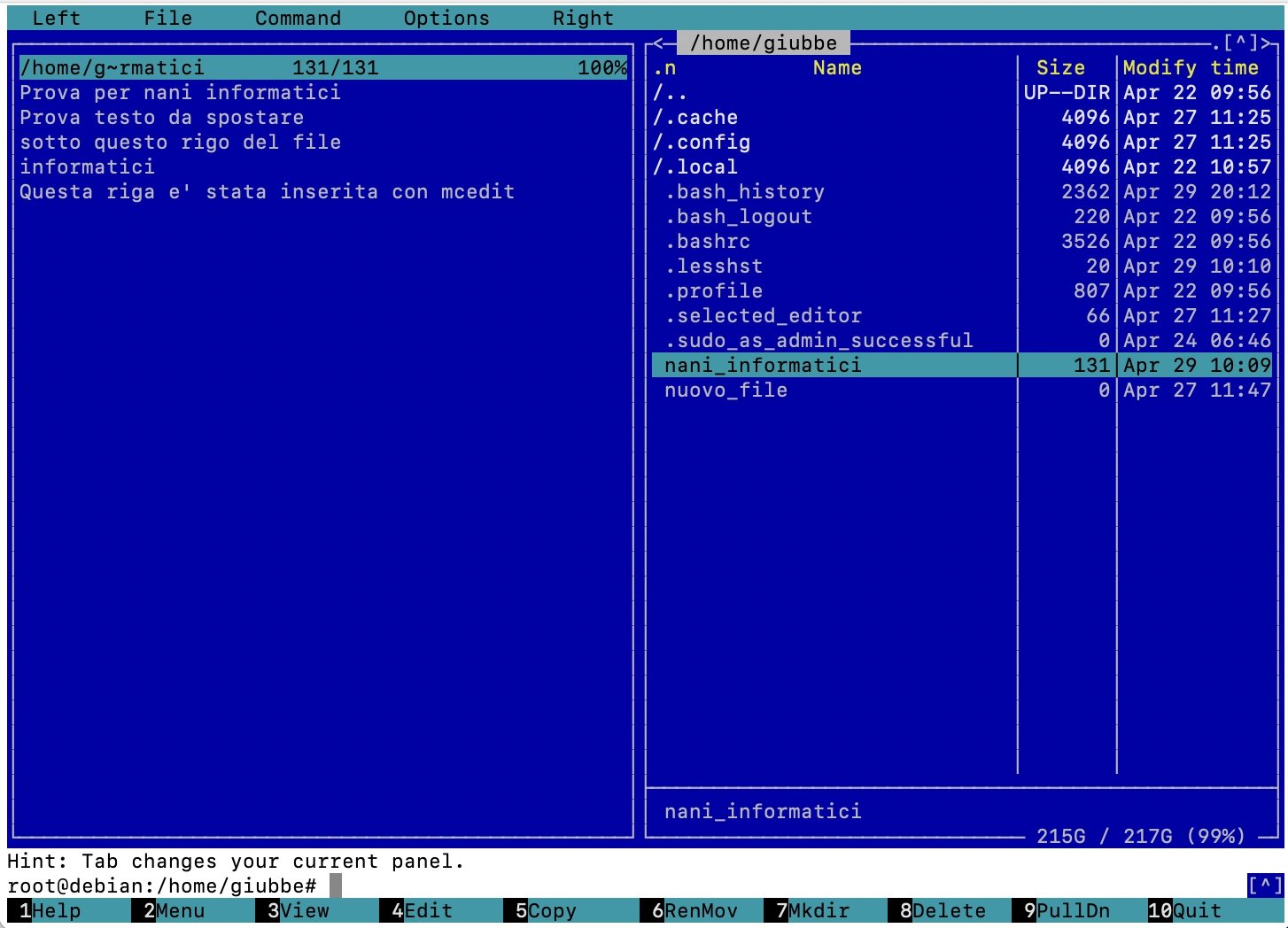Sort files by Modify time column header
The image size is (1288, 928).
coord(1191,67)
